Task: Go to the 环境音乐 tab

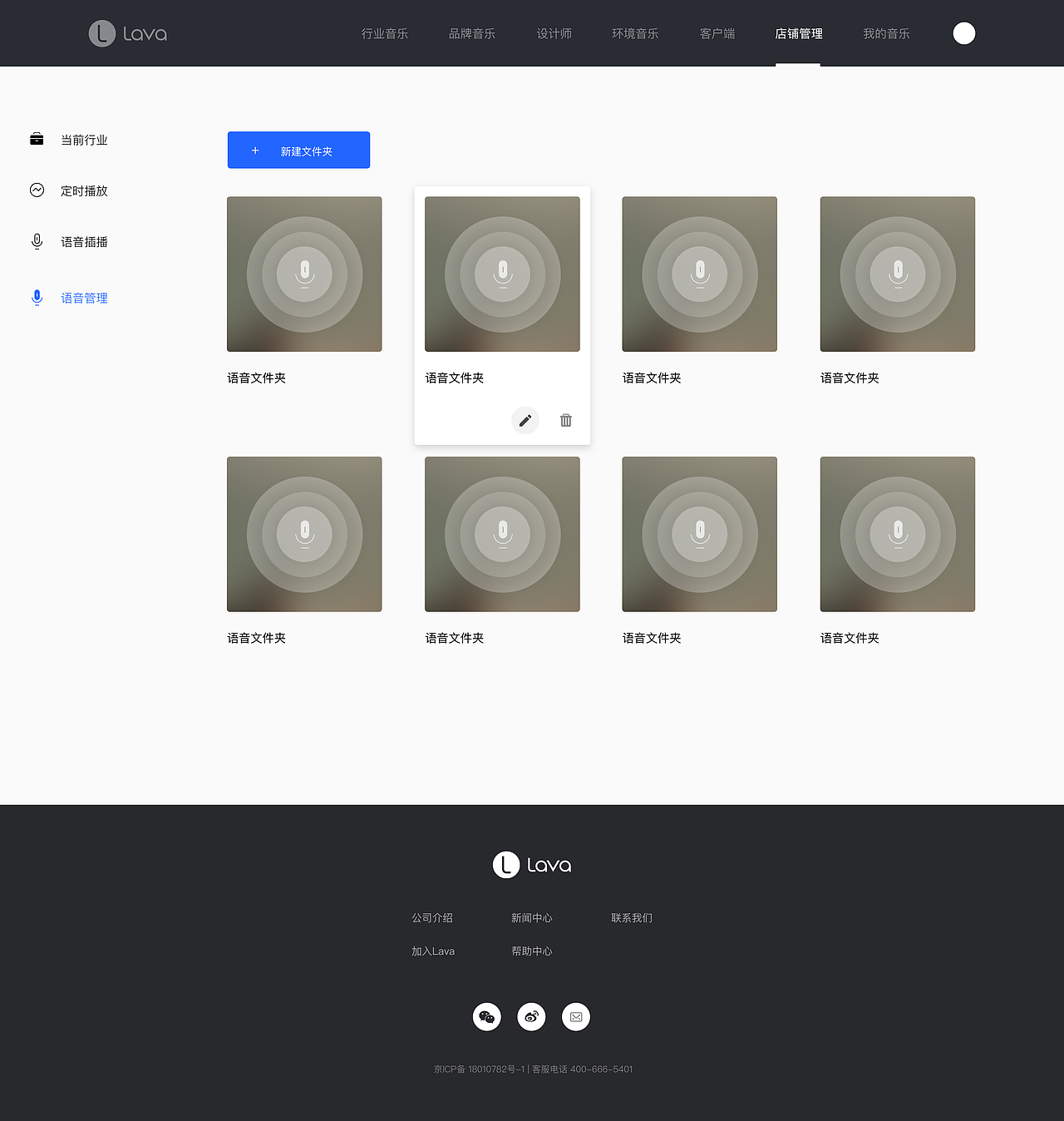Action: point(635,33)
